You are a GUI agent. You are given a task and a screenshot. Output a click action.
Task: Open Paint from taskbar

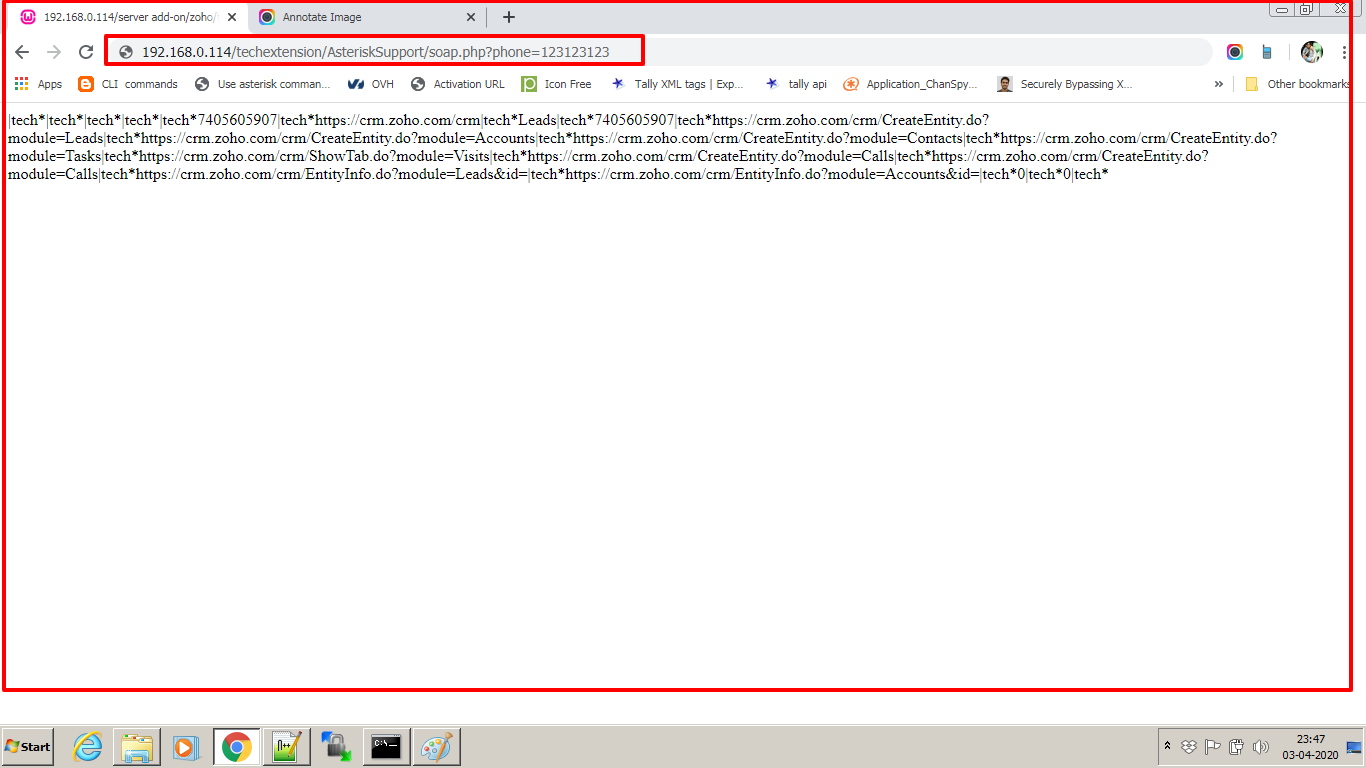click(x=436, y=747)
